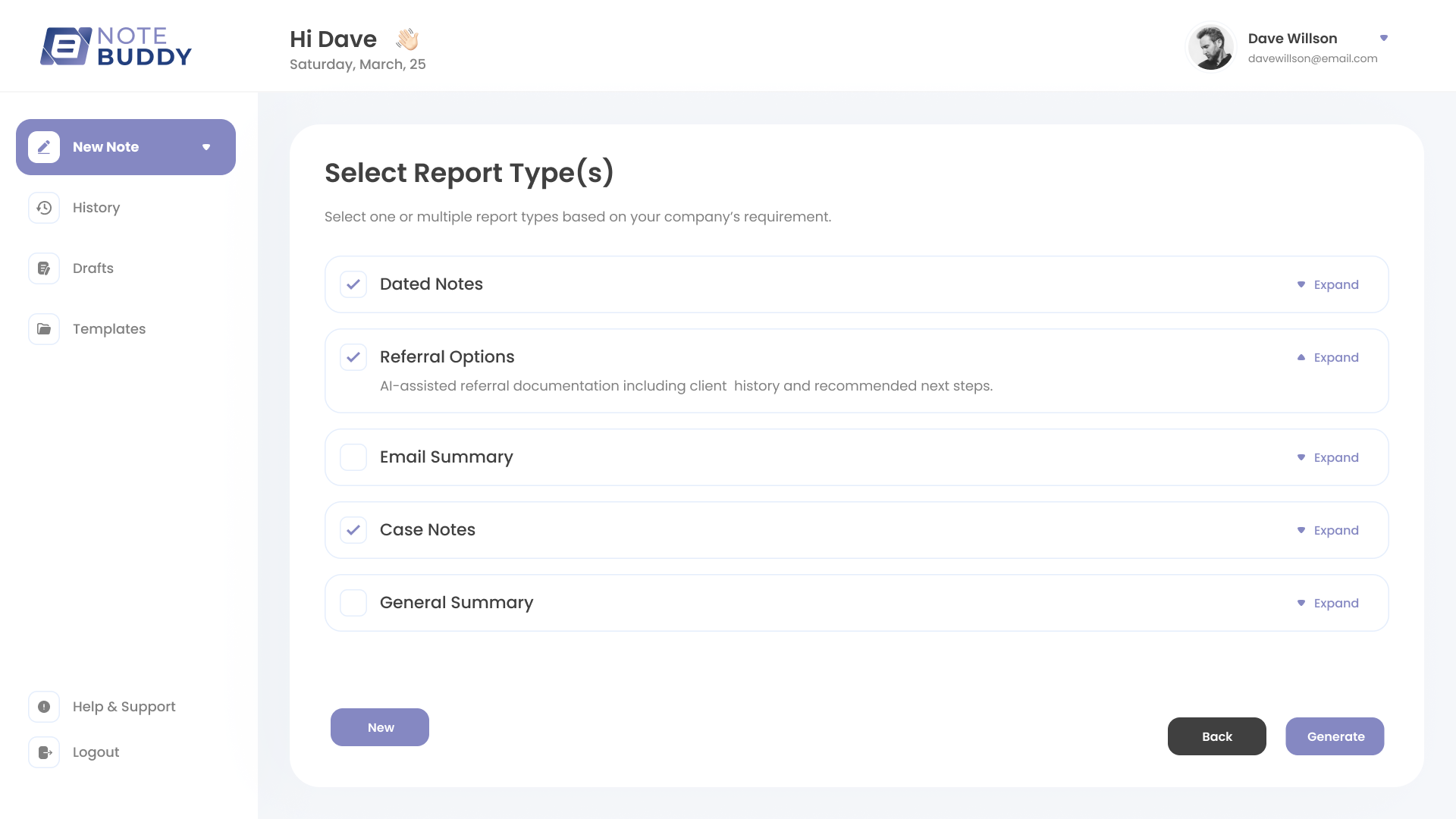Open Dave Willson account dropdown arrow

tap(1384, 38)
